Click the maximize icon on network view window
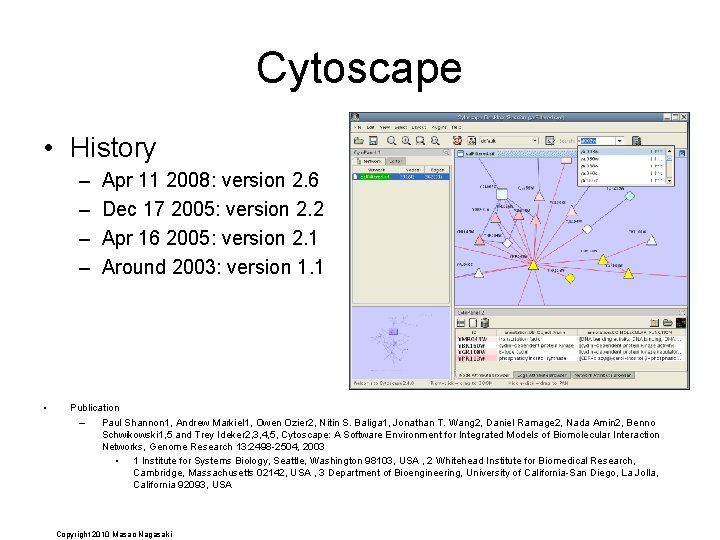This screenshot has width=720, height=540. click(x=682, y=153)
